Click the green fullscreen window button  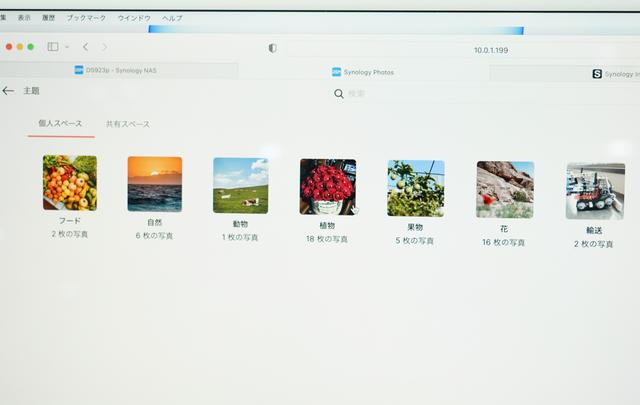pos(31,47)
